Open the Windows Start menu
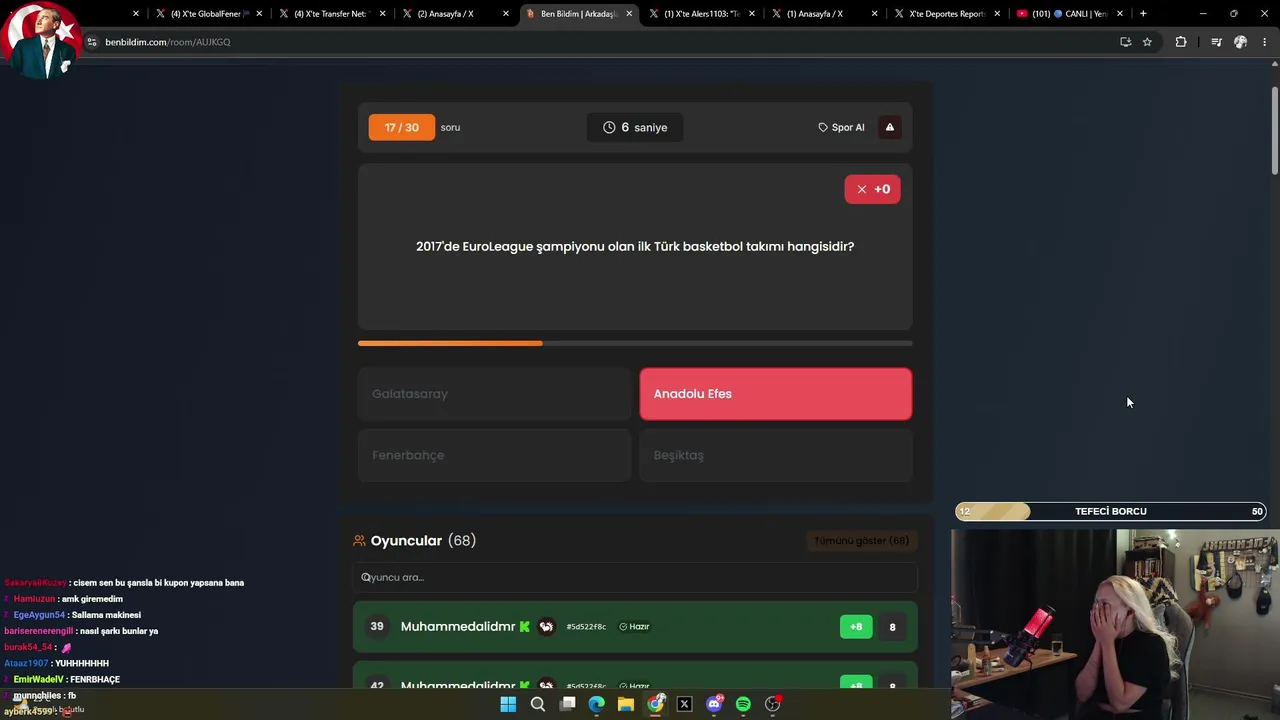The image size is (1280, 720). point(508,704)
